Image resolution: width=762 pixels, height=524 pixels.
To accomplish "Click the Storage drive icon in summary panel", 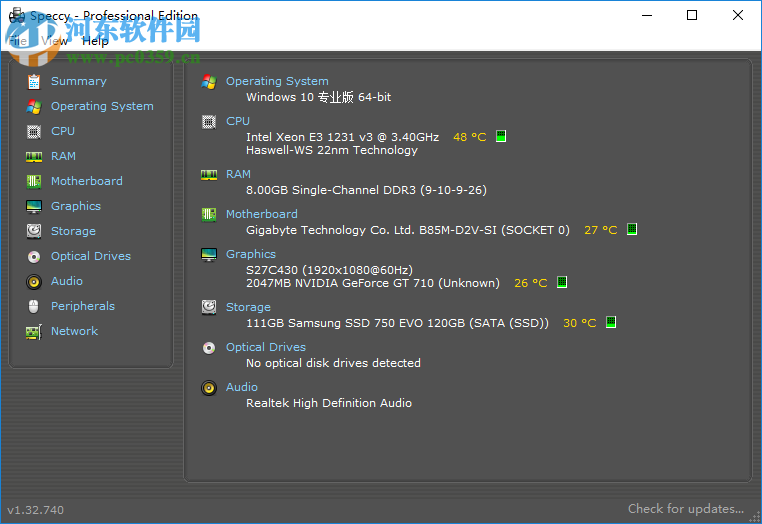I will (x=209, y=307).
